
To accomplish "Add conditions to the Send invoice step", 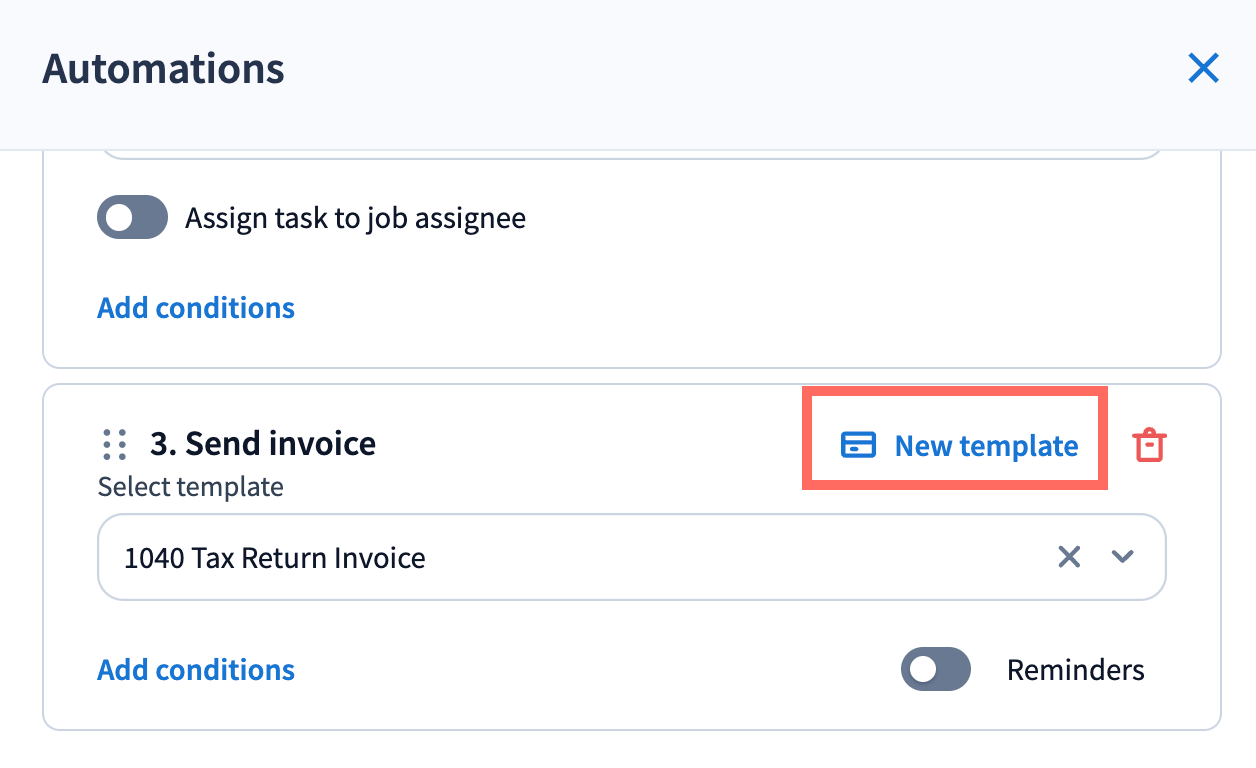I will pos(196,669).
